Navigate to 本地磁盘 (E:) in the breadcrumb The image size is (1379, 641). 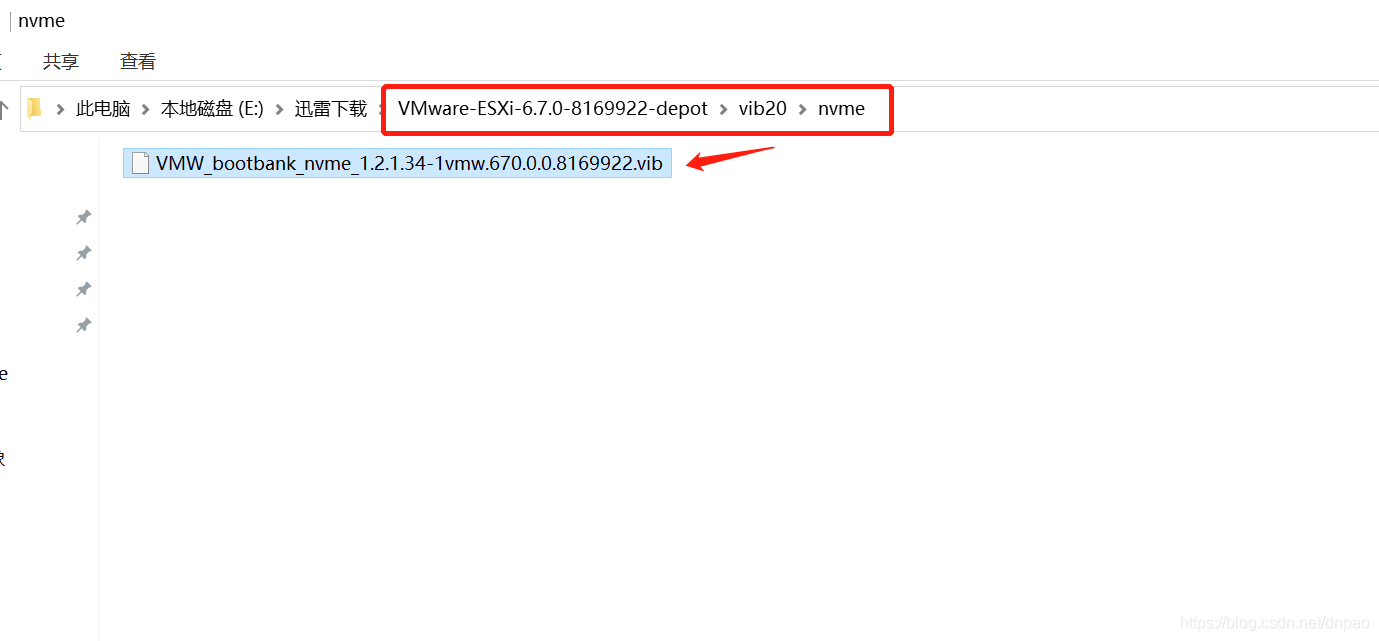click(x=212, y=109)
